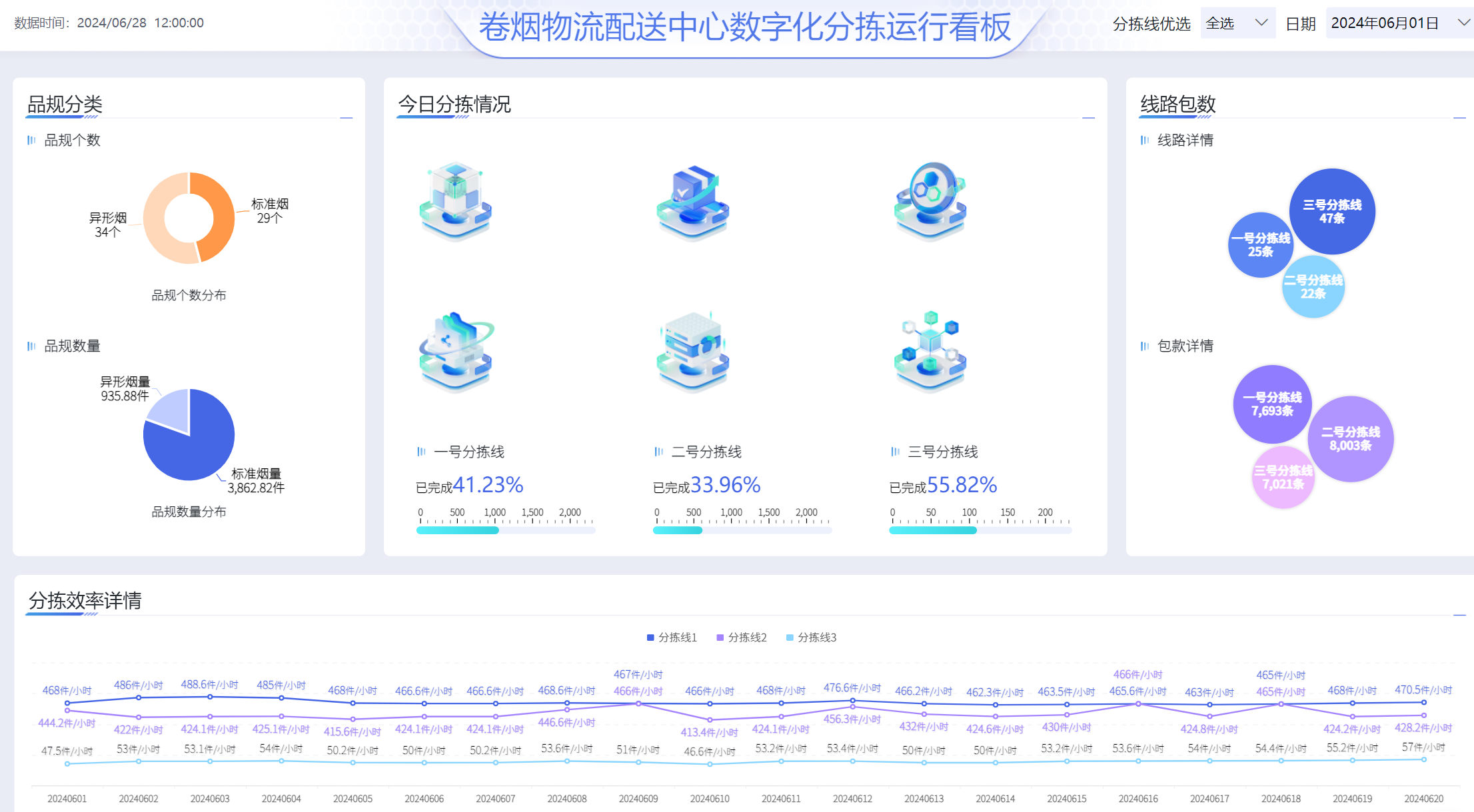Click the 三号分拣线 47条 bubble
This screenshot has width=1474, height=812.
(1332, 211)
